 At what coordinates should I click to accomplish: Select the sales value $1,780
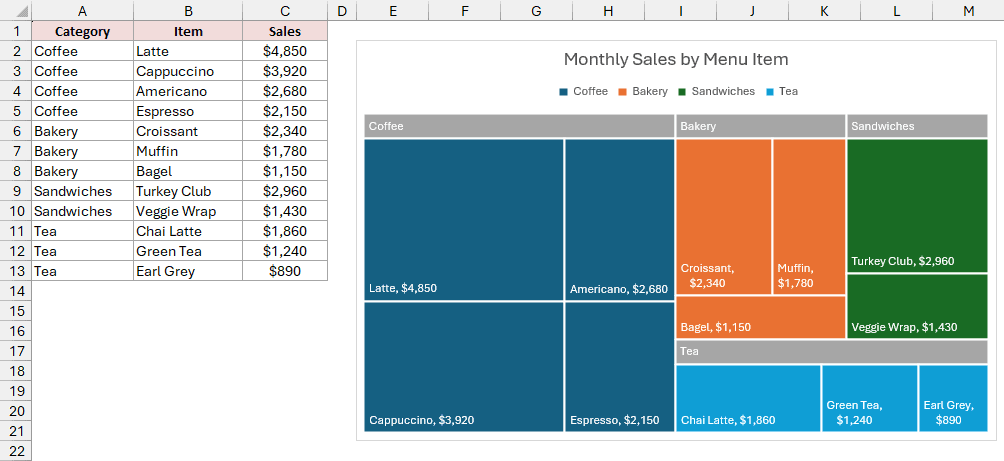(x=285, y=151)
